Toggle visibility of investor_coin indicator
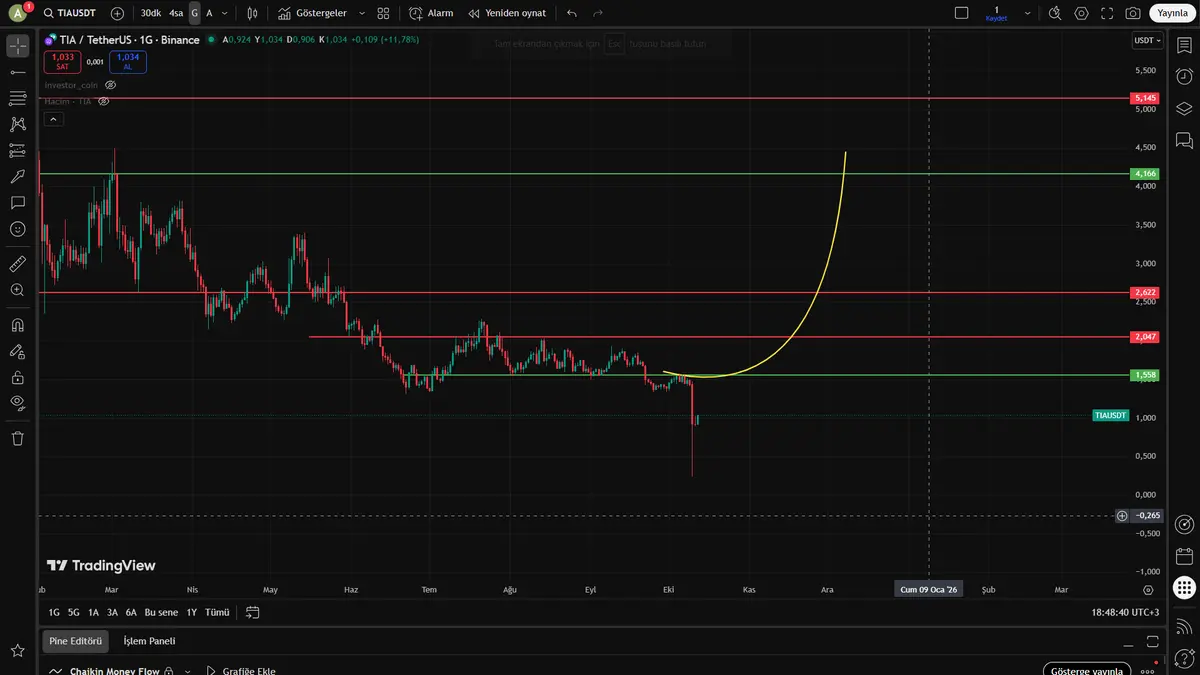Screen dimensions: 1200x675 click(x=111, y=85)
